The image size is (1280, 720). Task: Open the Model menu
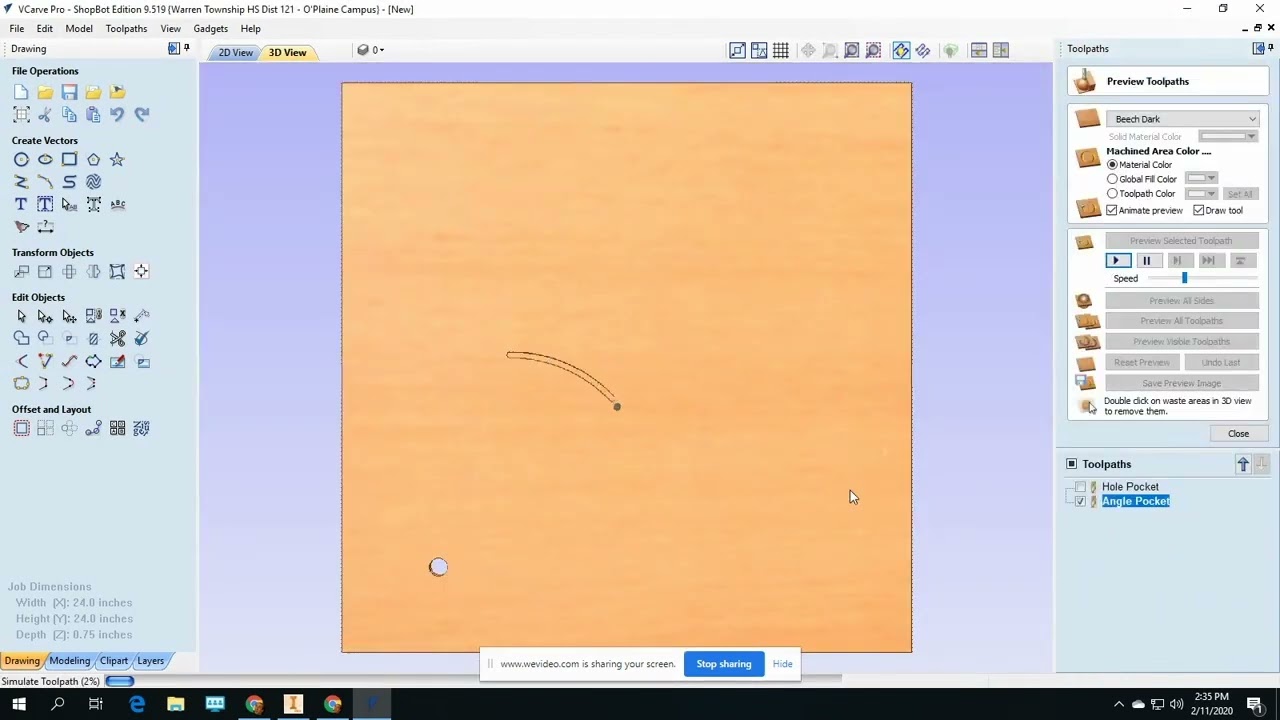[x=79, y=29]
